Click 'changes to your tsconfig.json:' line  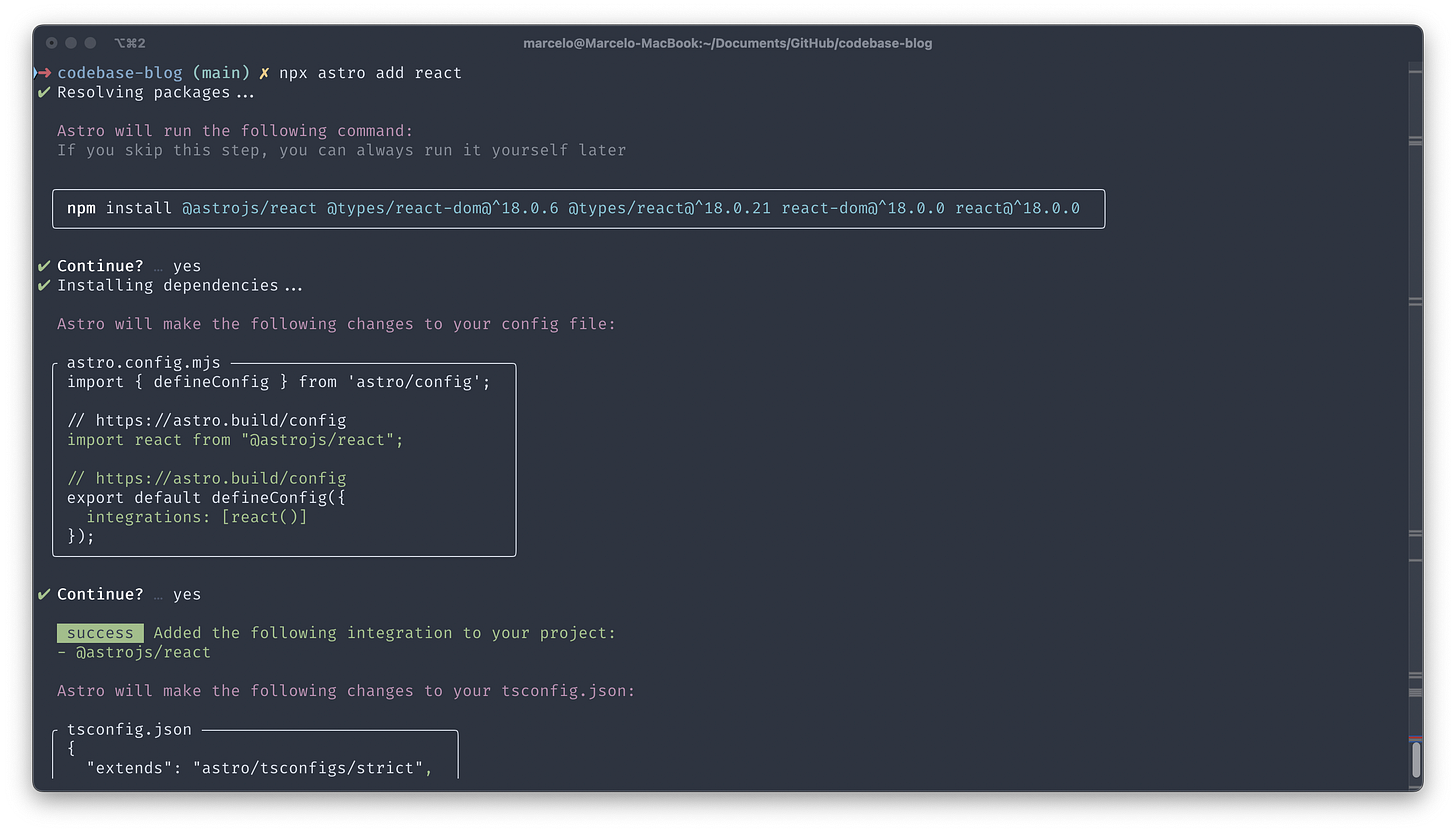pos(346,691)
